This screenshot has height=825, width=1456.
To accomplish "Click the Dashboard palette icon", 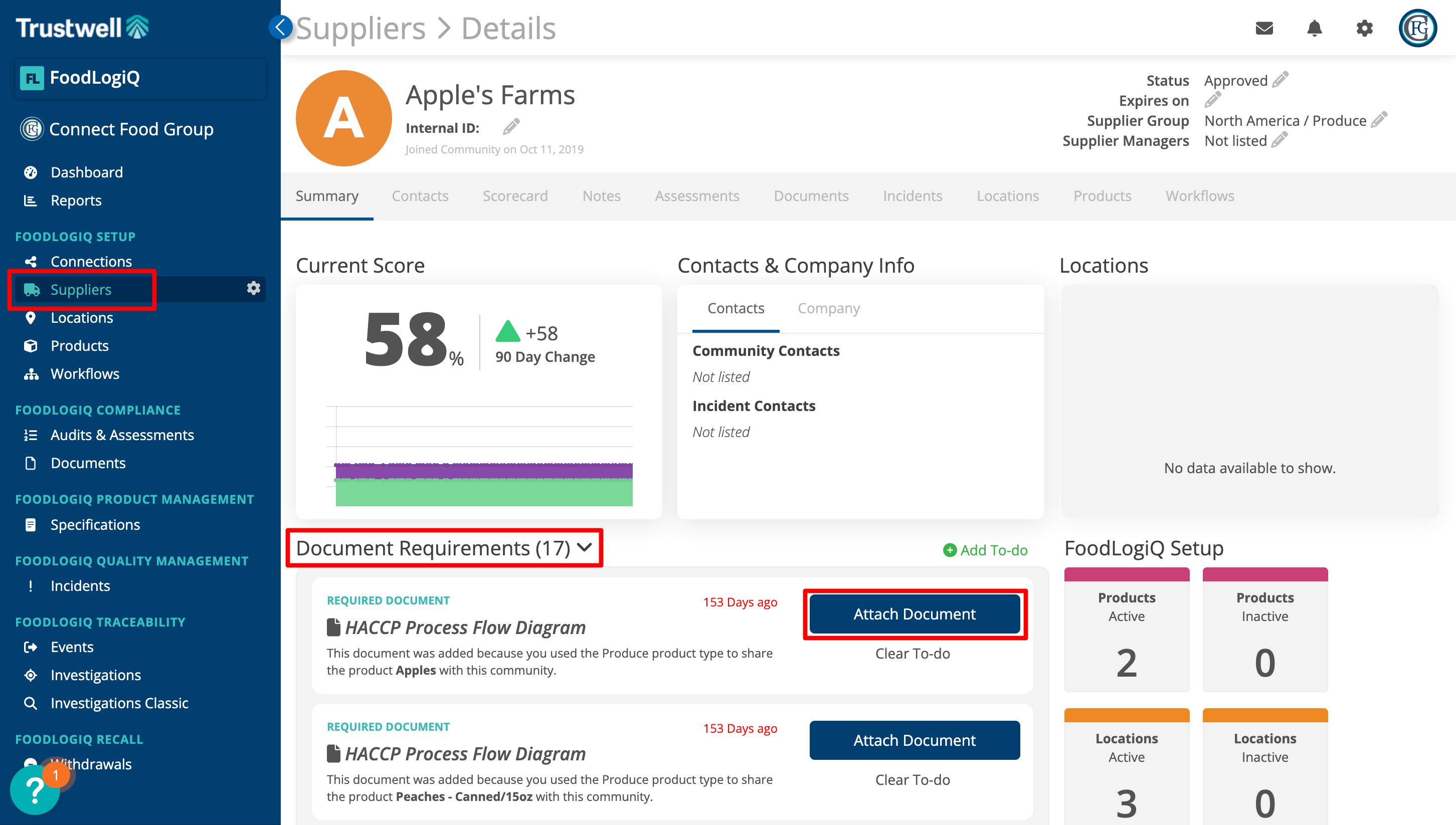I will tap(31, 172).
